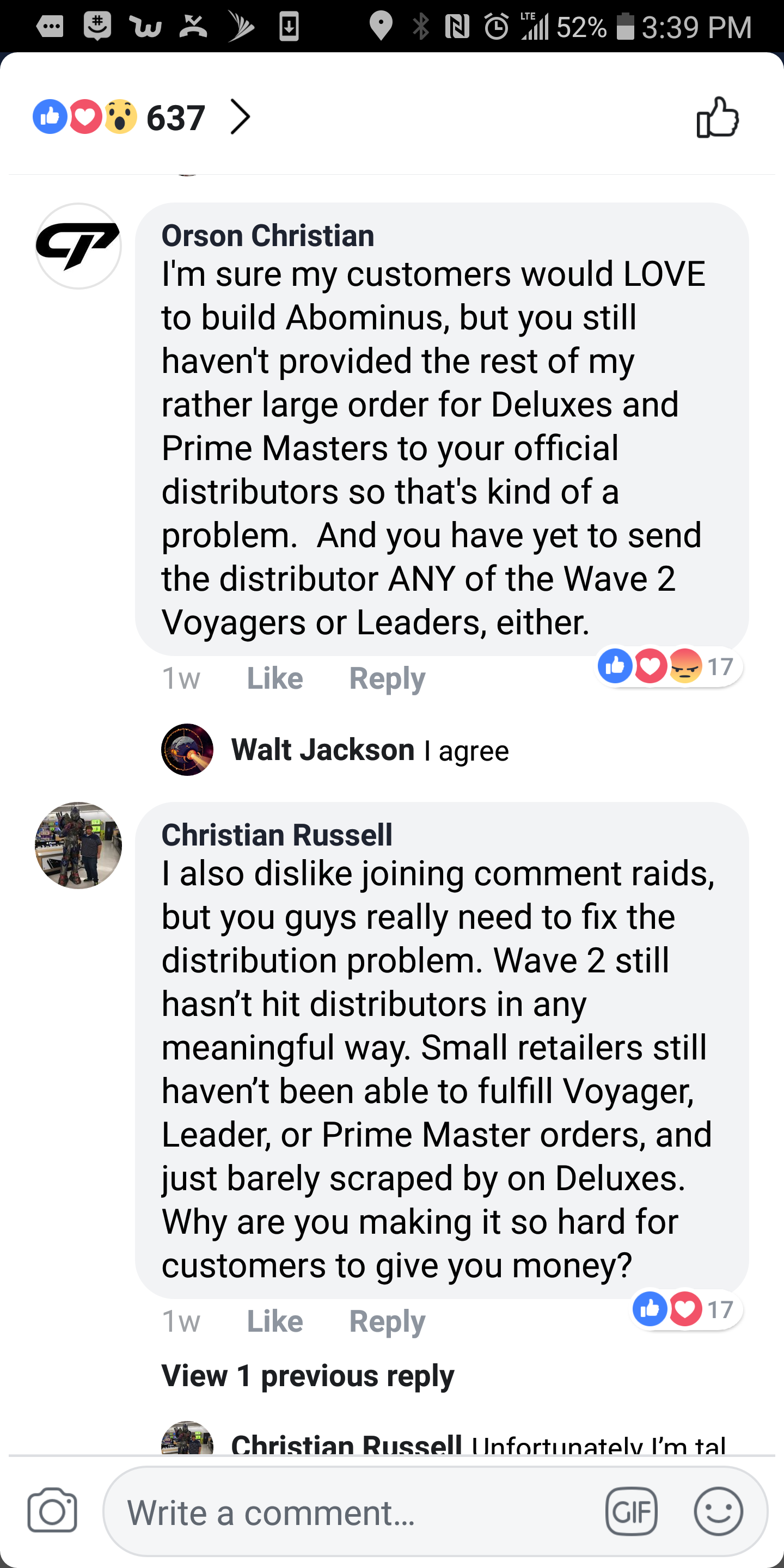
Task: Reply to Orson Christian's comment
Action: [387, 679]
